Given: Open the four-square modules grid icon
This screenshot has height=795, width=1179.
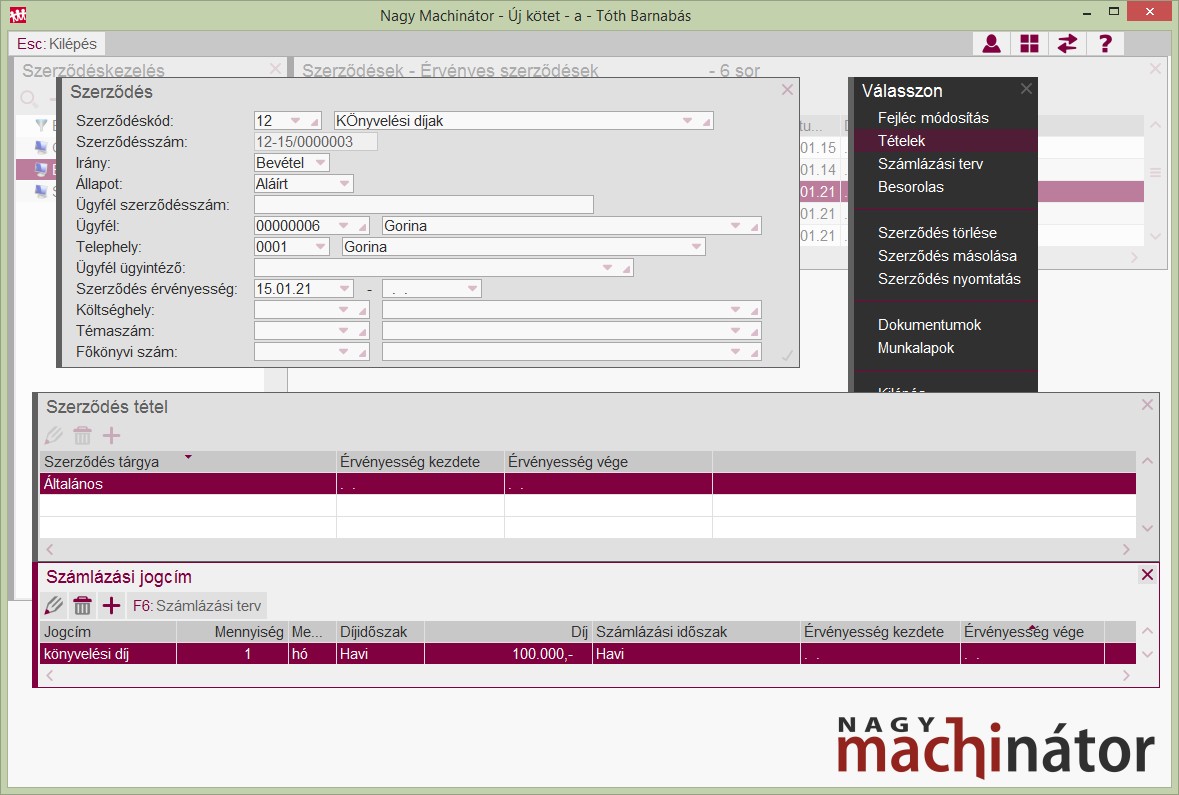Looking at the screenshot, I should pyautogui.click(x=1029, y=44).
